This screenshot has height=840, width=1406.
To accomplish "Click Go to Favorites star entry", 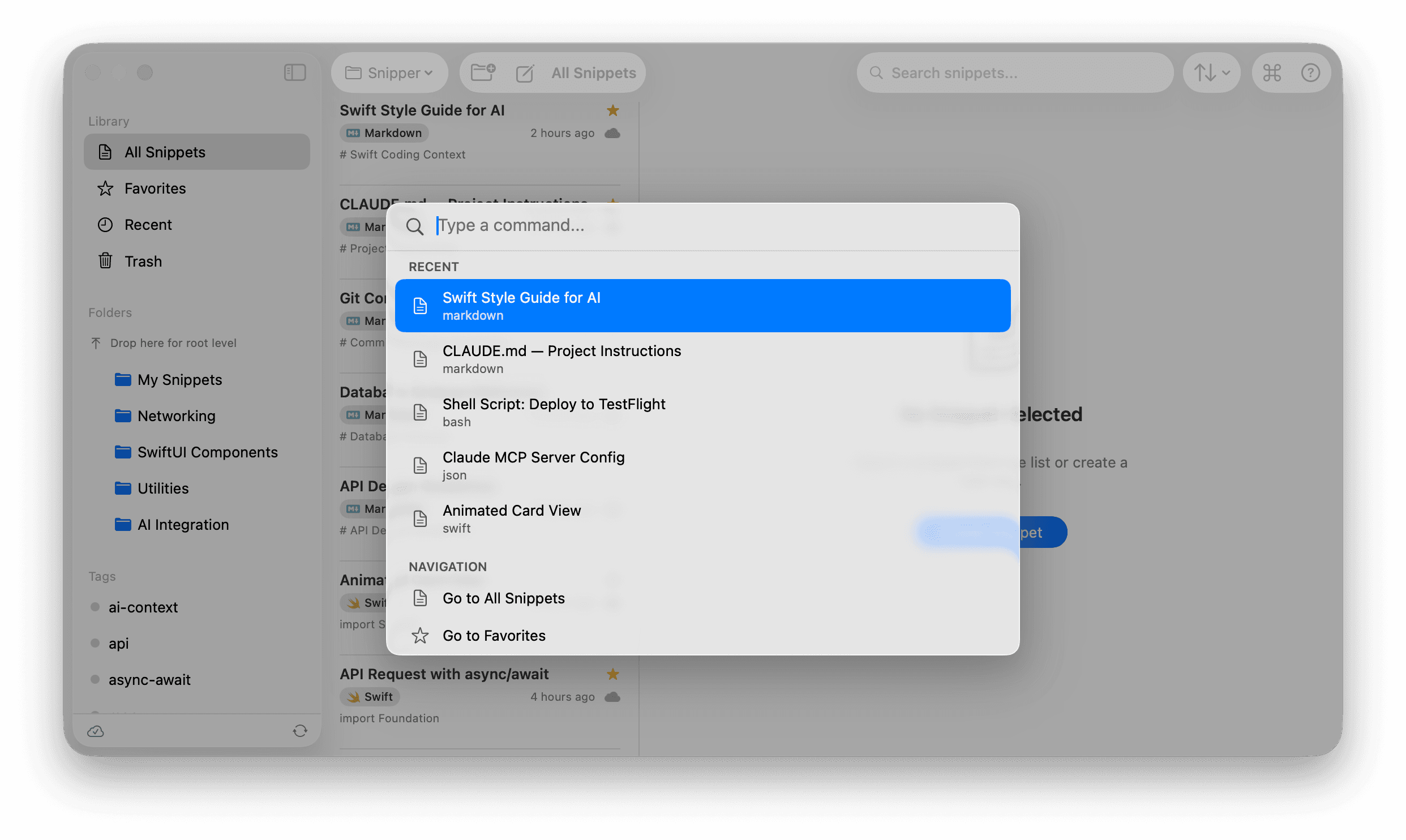I will click(x=494, y=635).
